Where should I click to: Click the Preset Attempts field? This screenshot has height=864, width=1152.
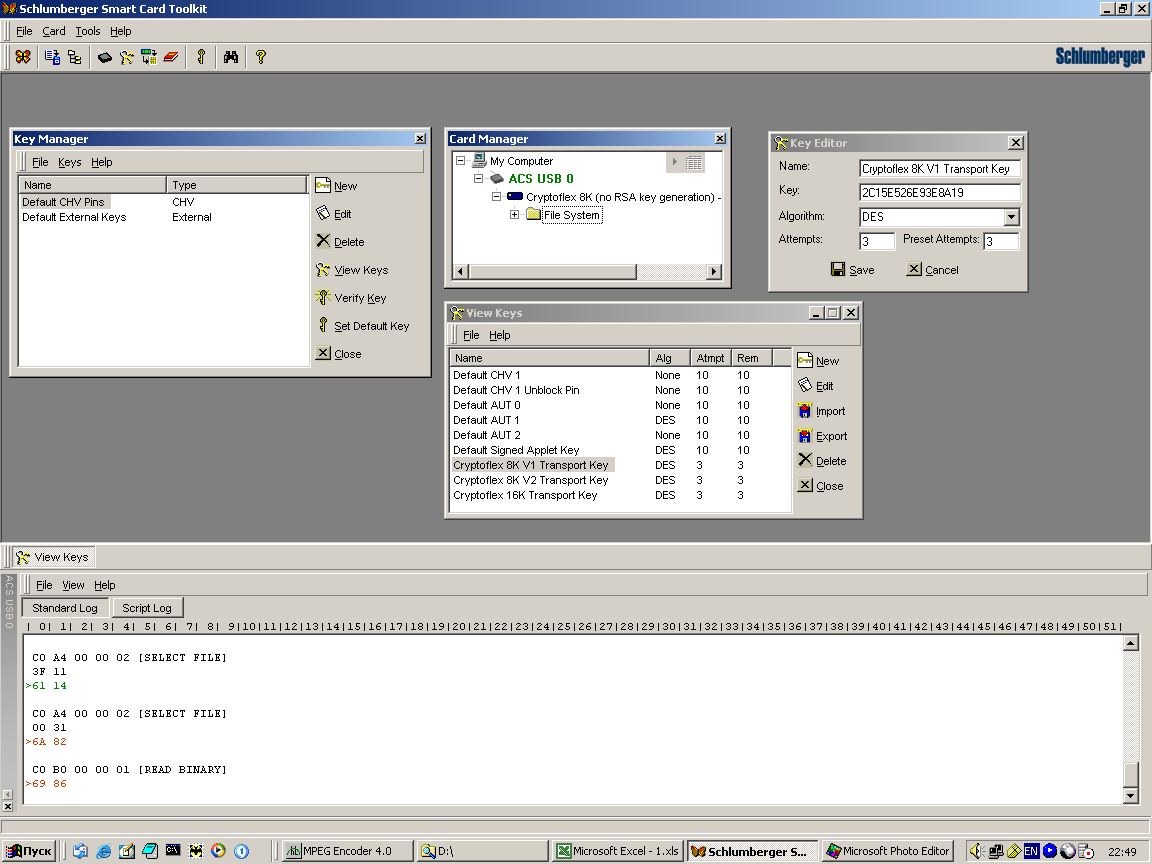coord(1001,241)
